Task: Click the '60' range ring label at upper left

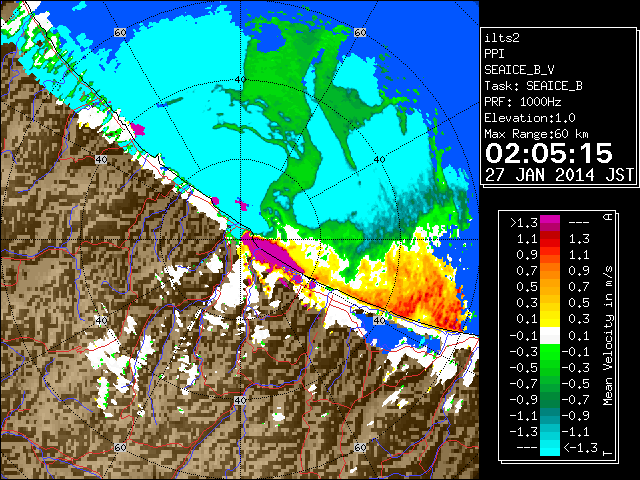Action: [120, 33]
